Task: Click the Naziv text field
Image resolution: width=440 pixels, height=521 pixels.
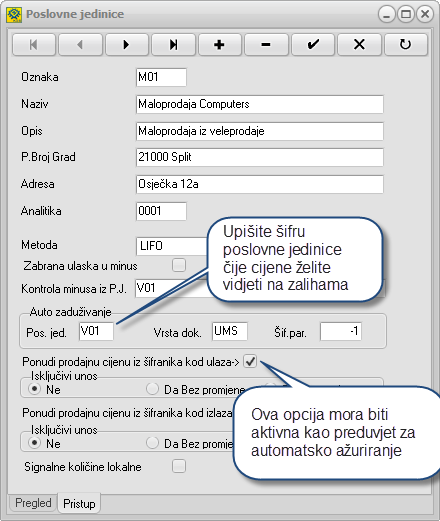Action: point(260,104)
